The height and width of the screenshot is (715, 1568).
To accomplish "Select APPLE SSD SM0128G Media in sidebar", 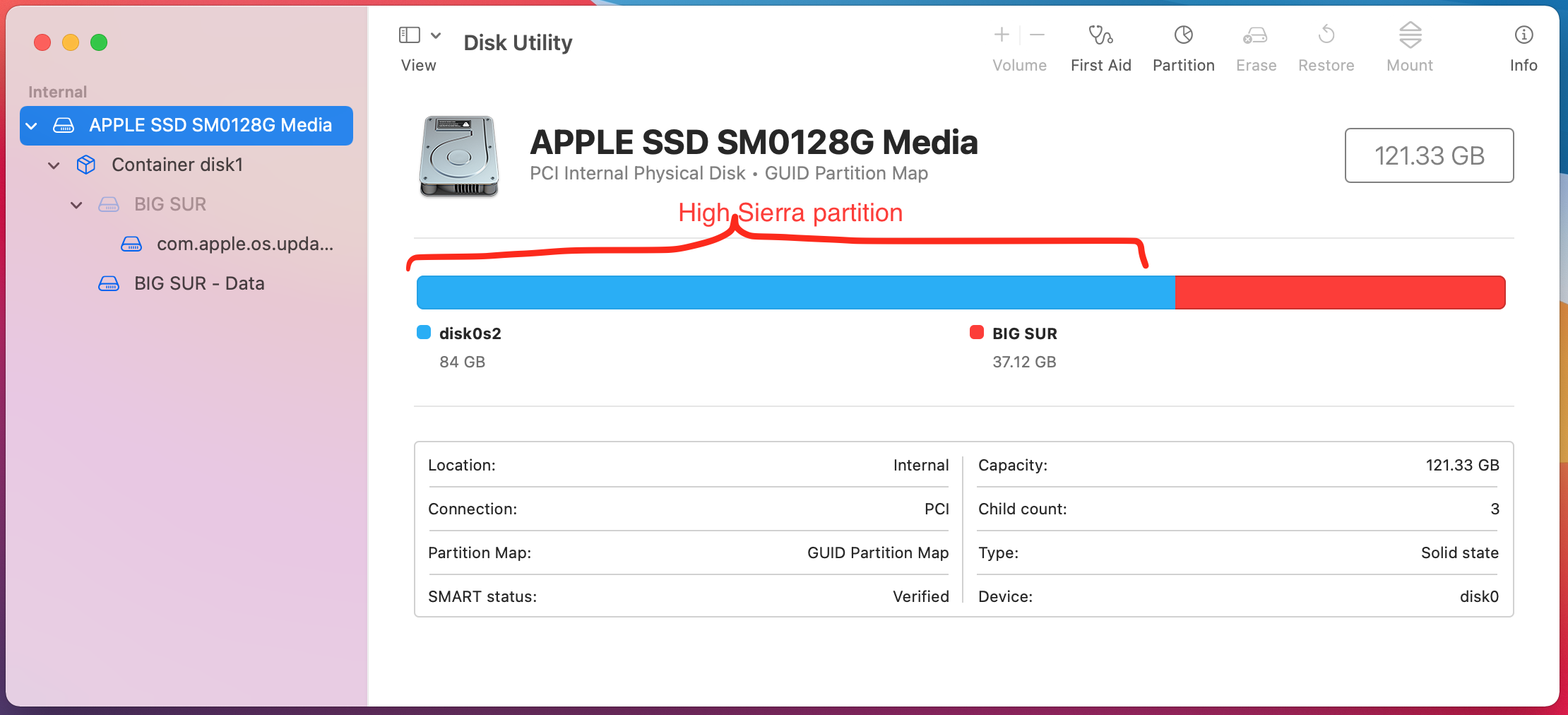I will click(186, 126).
